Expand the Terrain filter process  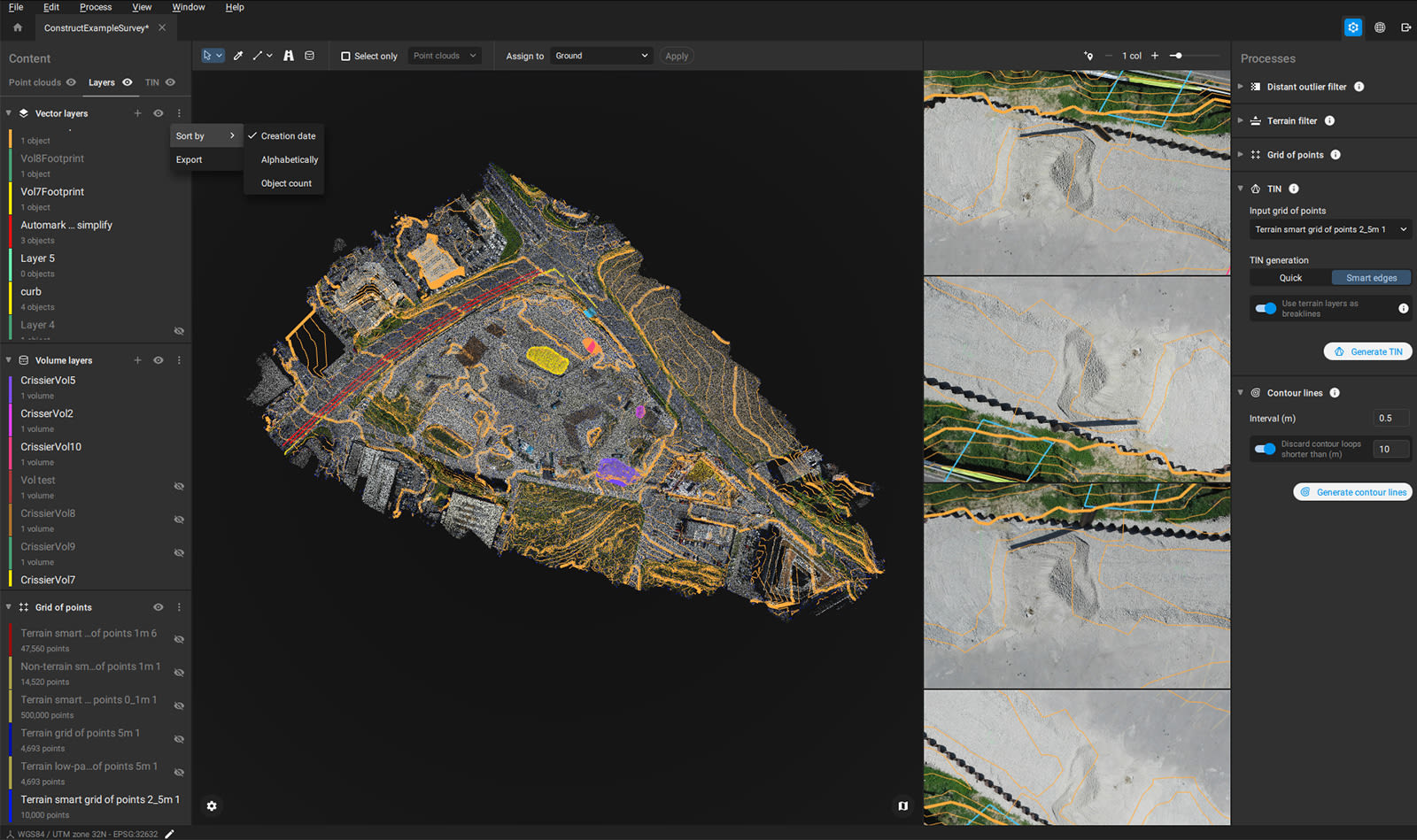1242,120
